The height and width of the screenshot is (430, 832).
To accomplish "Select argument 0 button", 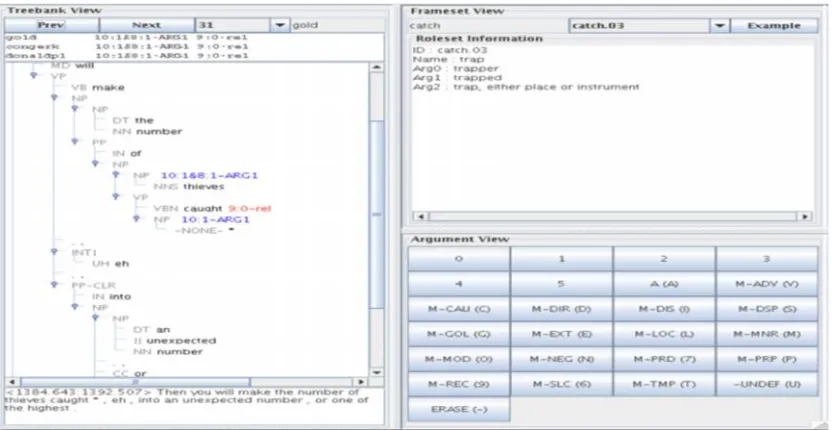I will pyautogui.click(x=459, y=259).
